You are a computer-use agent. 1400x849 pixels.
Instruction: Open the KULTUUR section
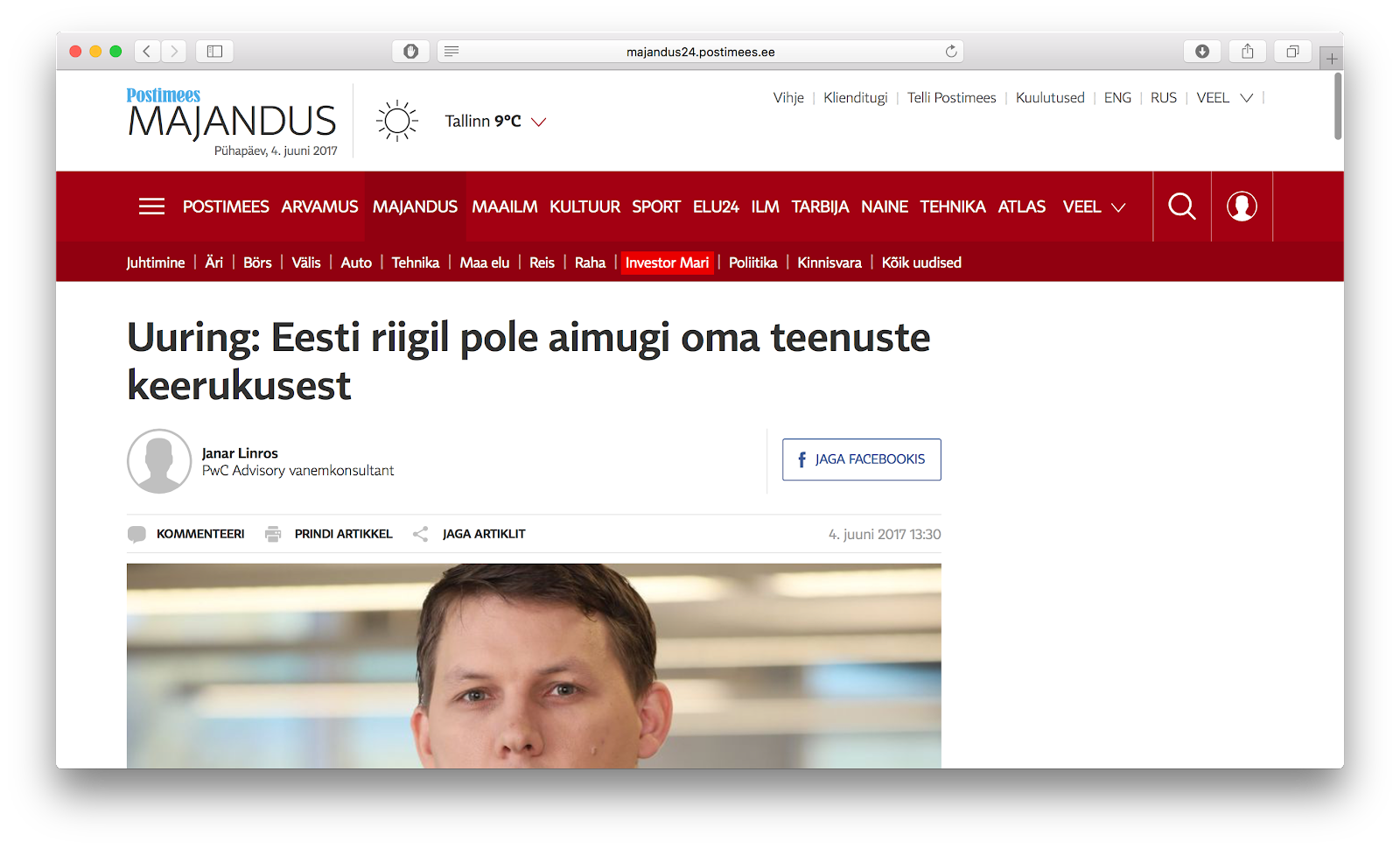(584, 207)
